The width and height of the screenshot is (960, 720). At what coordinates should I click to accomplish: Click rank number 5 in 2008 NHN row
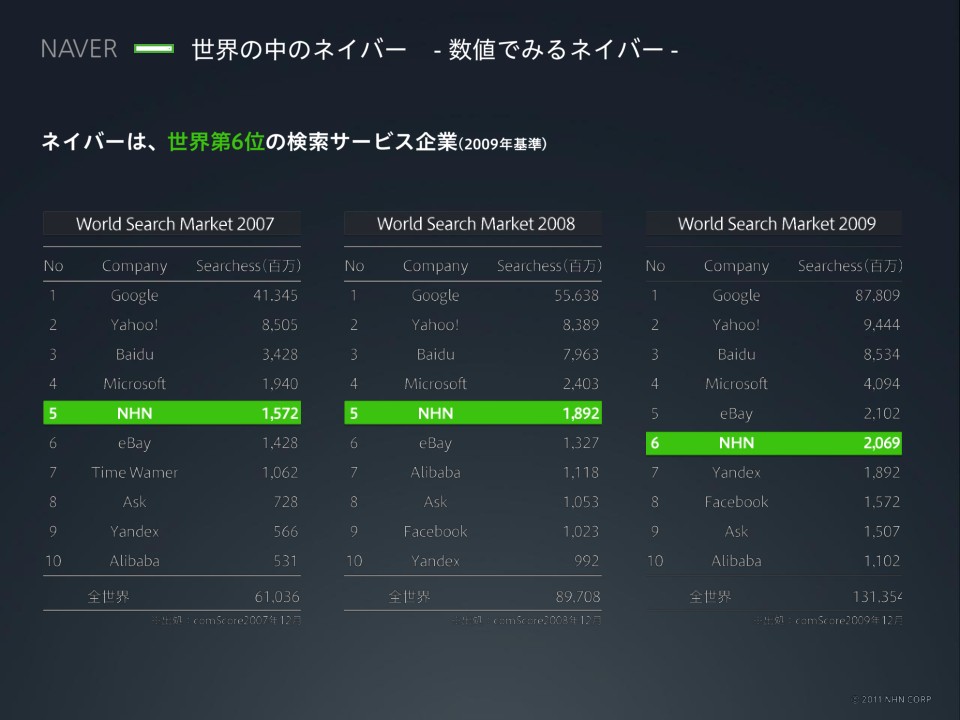[354, 413]
